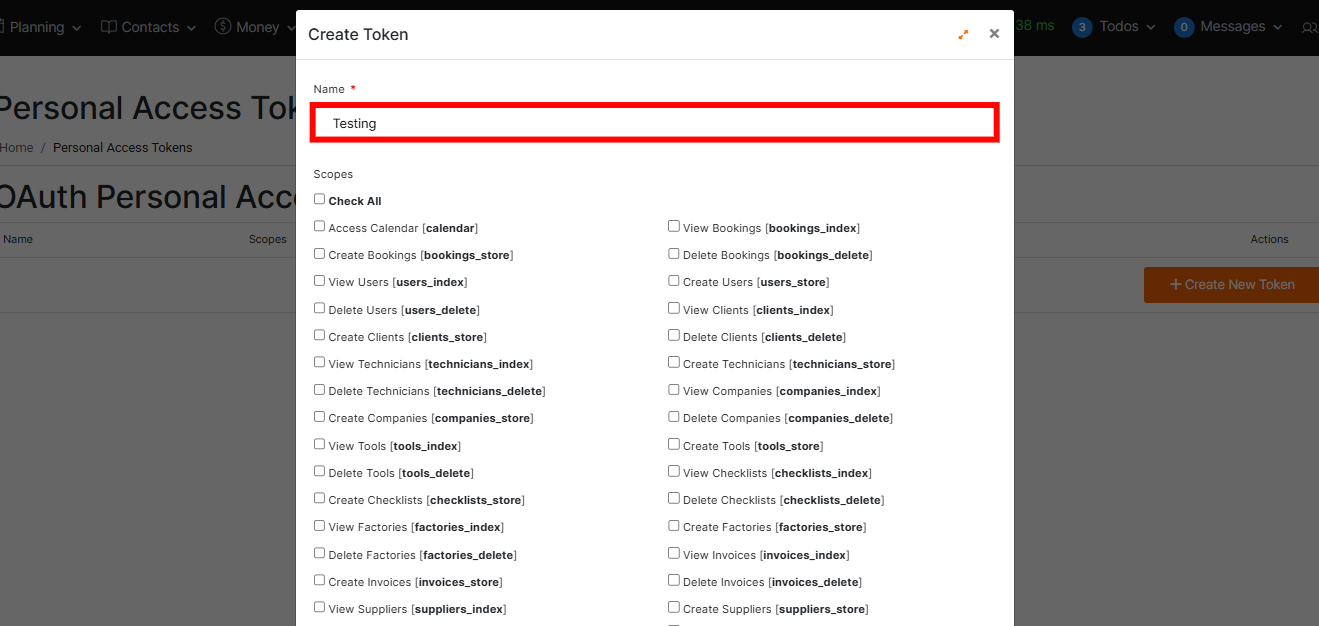The height and width of the screenshot is (626, 1319).
Task: Check the Delete Invoices scope
Action: (x=674, y=579)
